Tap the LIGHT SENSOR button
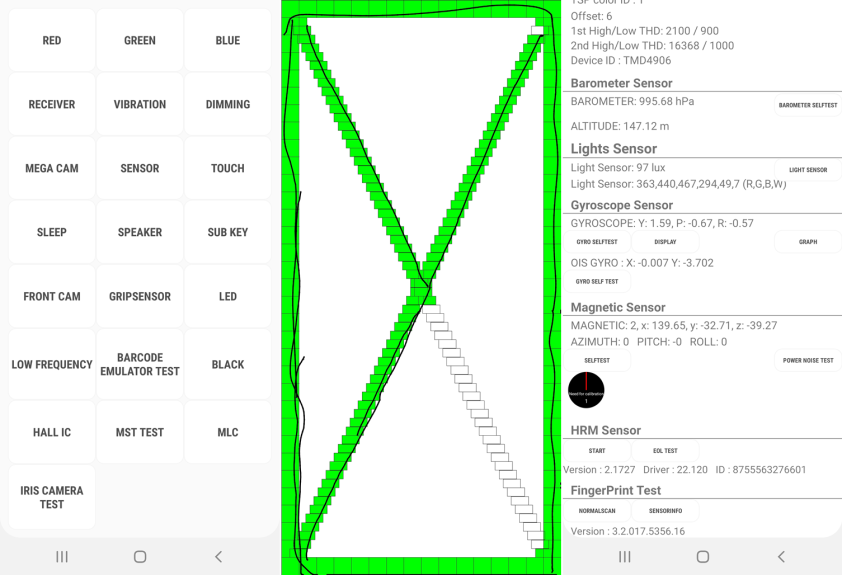The height and width of the screenshot is (575, 842). pyautogui.click(x=808, y=170)
